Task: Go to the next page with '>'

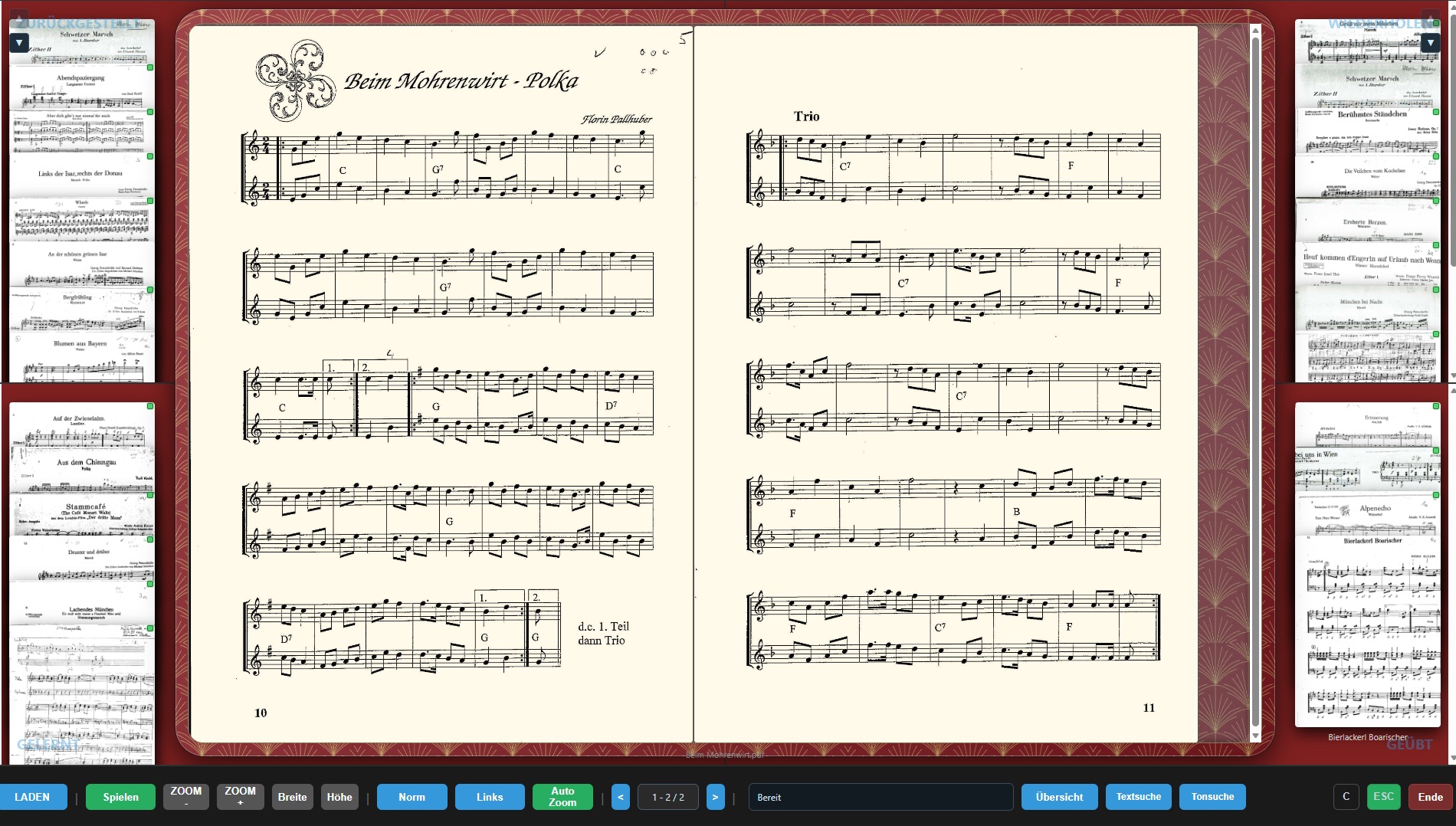Action: (x=715, y=797)
